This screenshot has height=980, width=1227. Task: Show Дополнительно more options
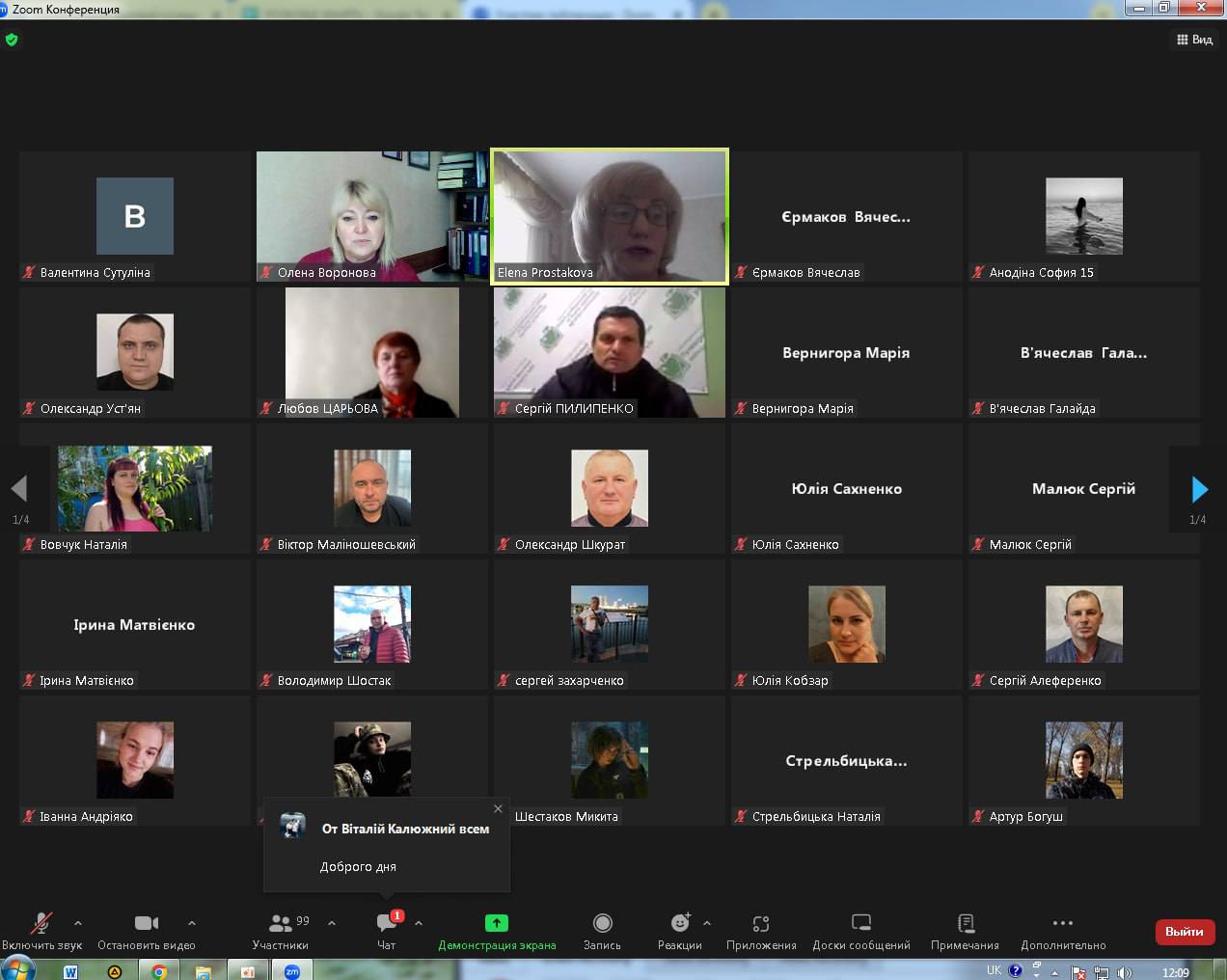tap(1063, 929)
